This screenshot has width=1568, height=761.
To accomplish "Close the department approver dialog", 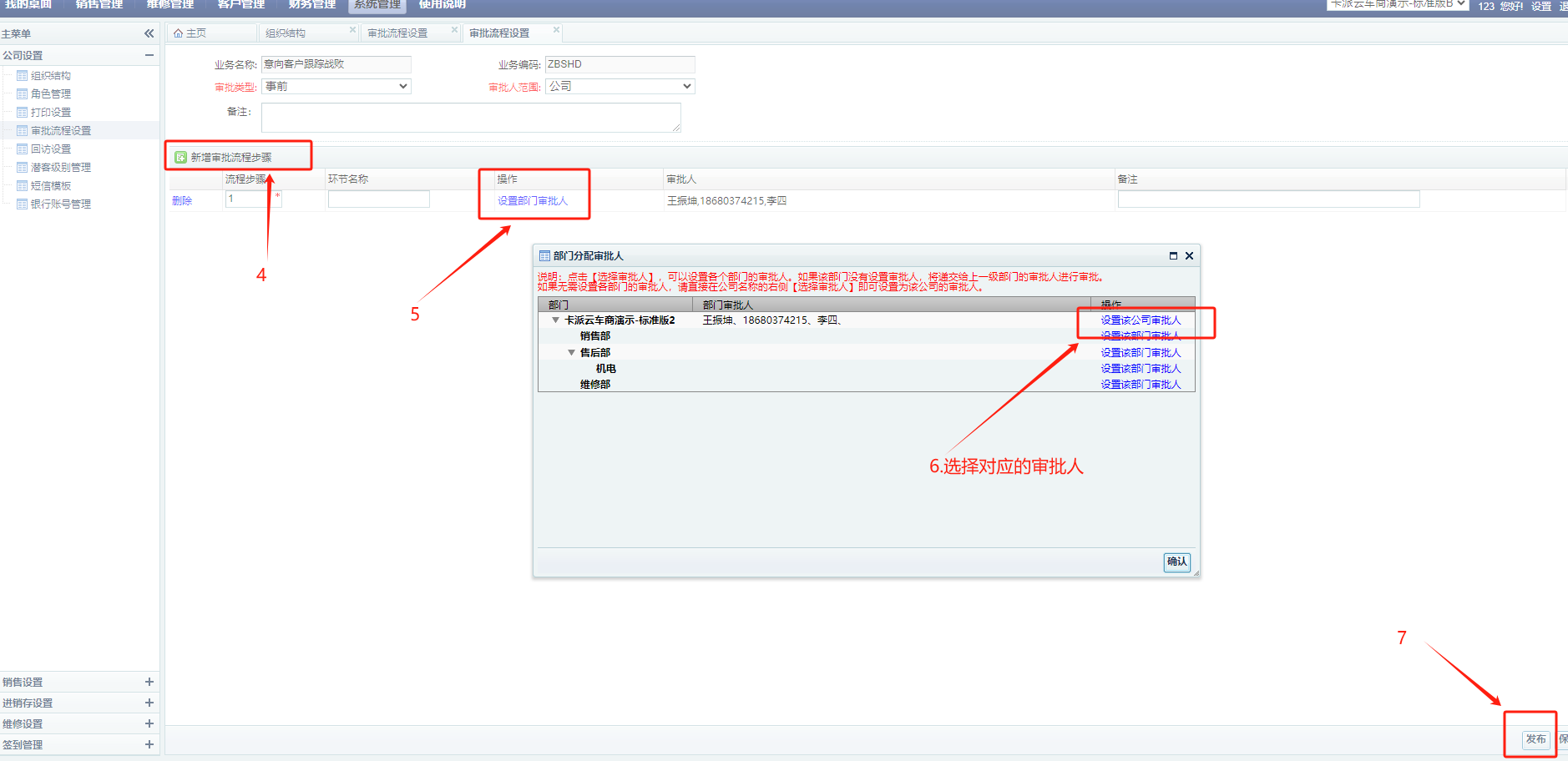I will click(x=1189, y=256).
